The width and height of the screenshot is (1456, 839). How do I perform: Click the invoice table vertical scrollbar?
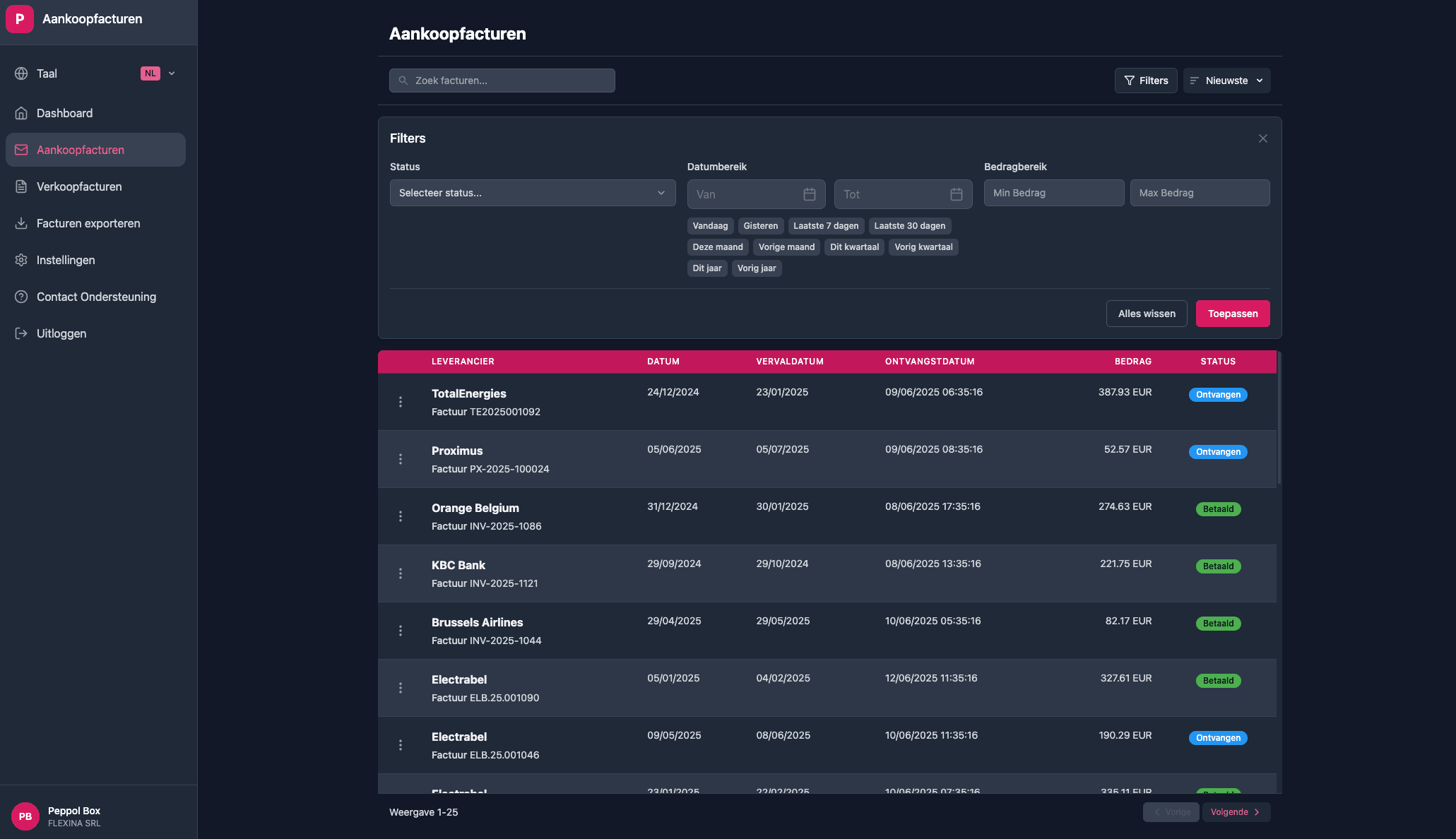coord(1279,418)
